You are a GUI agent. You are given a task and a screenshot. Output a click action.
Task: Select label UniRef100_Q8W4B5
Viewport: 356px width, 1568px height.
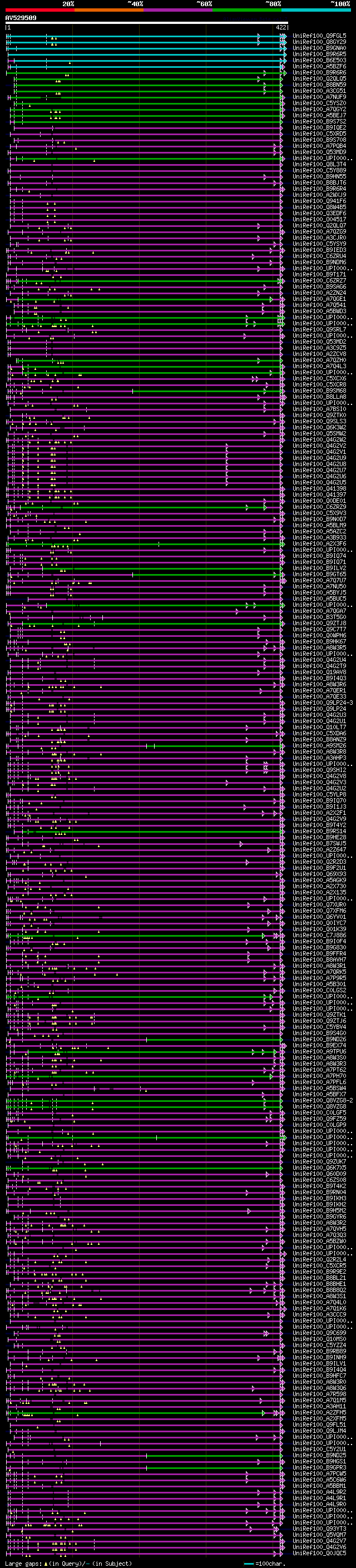click(x=319, y=207)
